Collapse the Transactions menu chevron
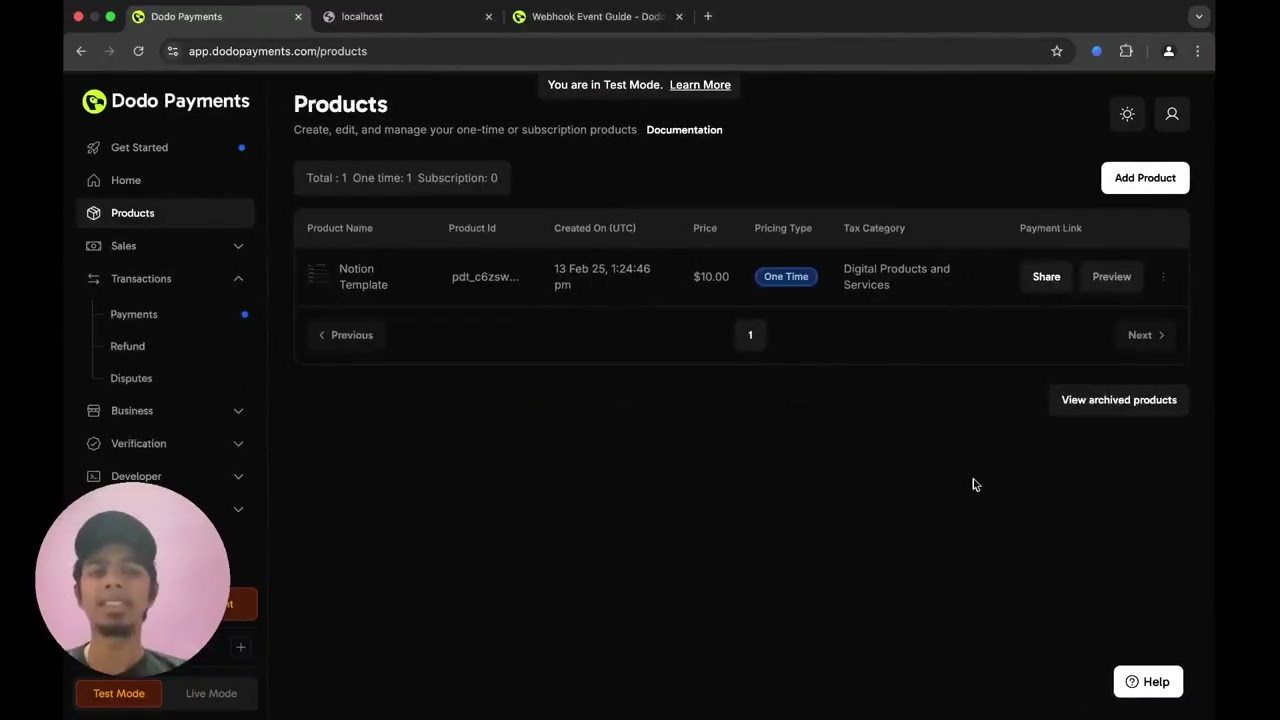Image resolution: width=1280 pixels, height=720 pixels. pos(238,279)
